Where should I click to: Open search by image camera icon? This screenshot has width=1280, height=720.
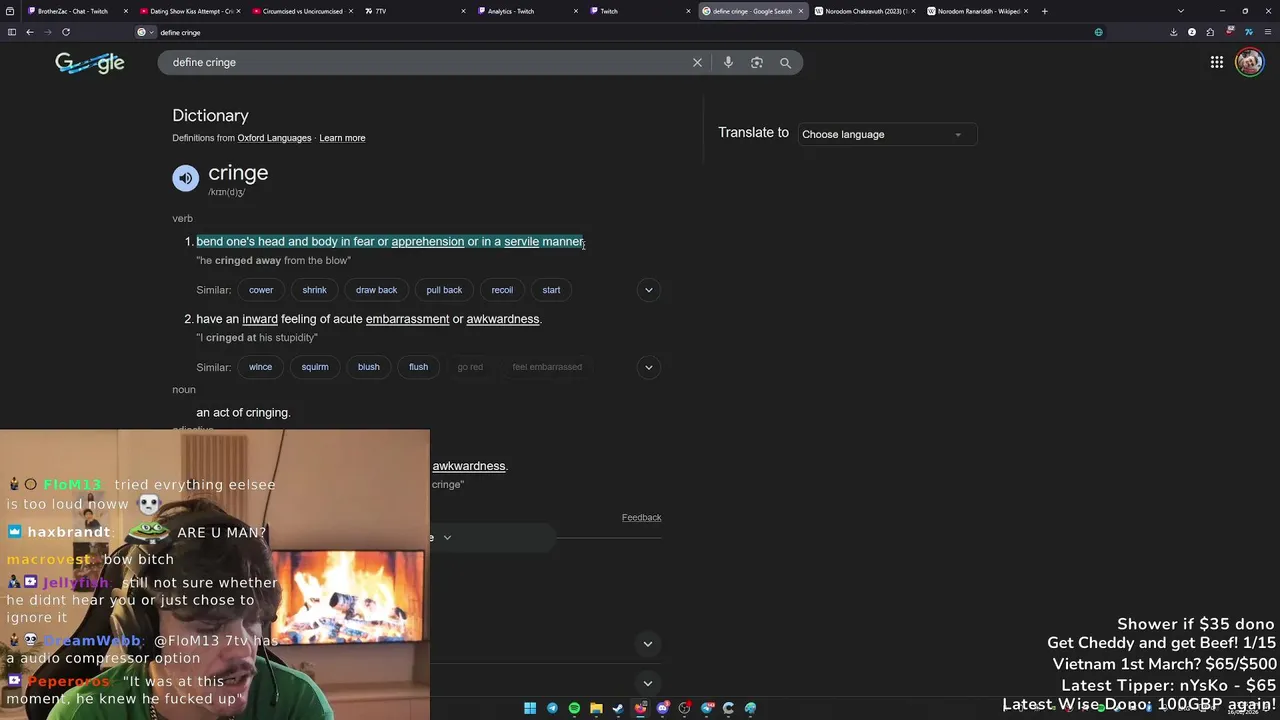pos(757,62)
